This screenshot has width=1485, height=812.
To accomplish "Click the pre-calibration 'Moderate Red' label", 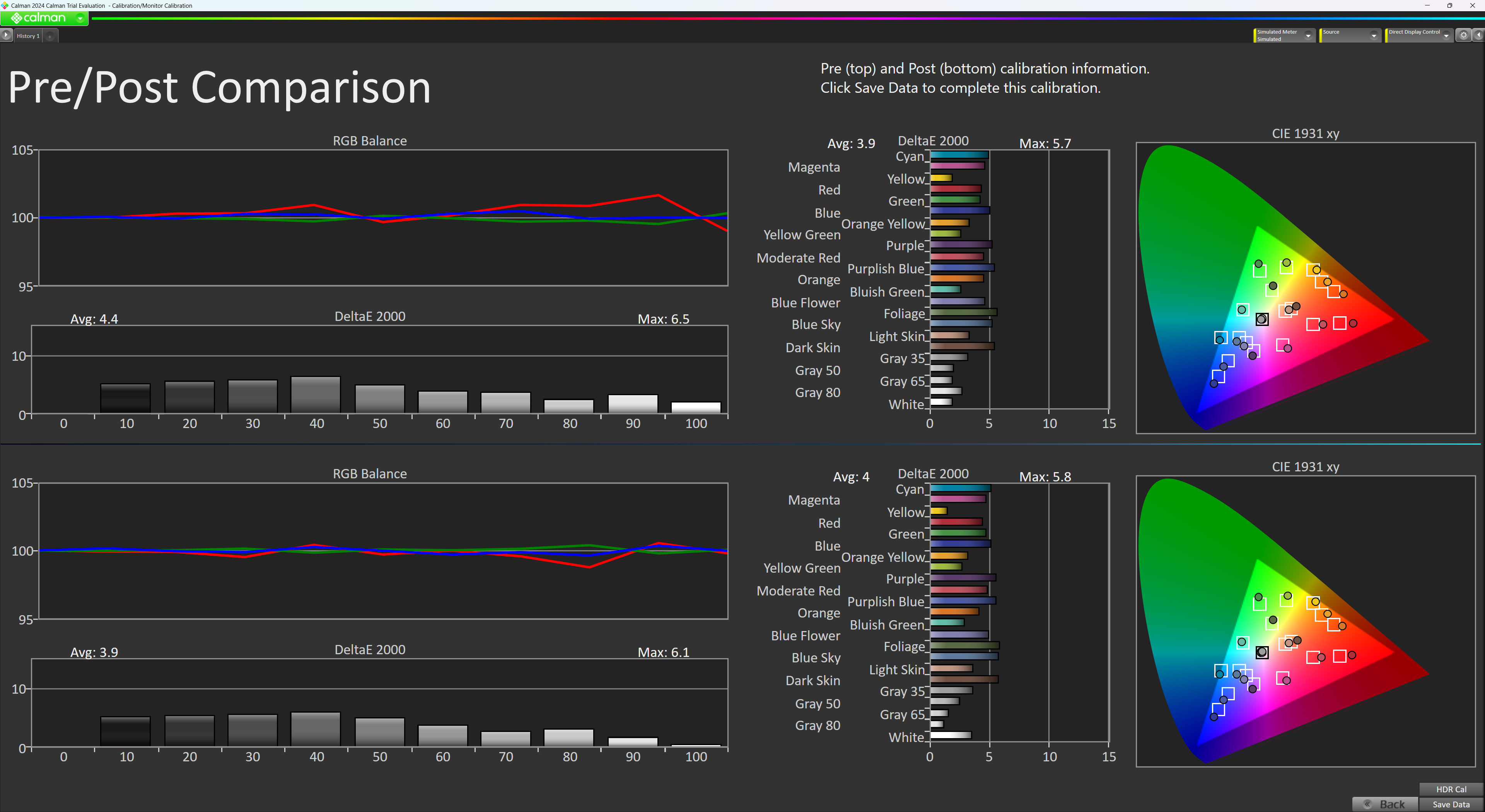I will tap(798, 258).
